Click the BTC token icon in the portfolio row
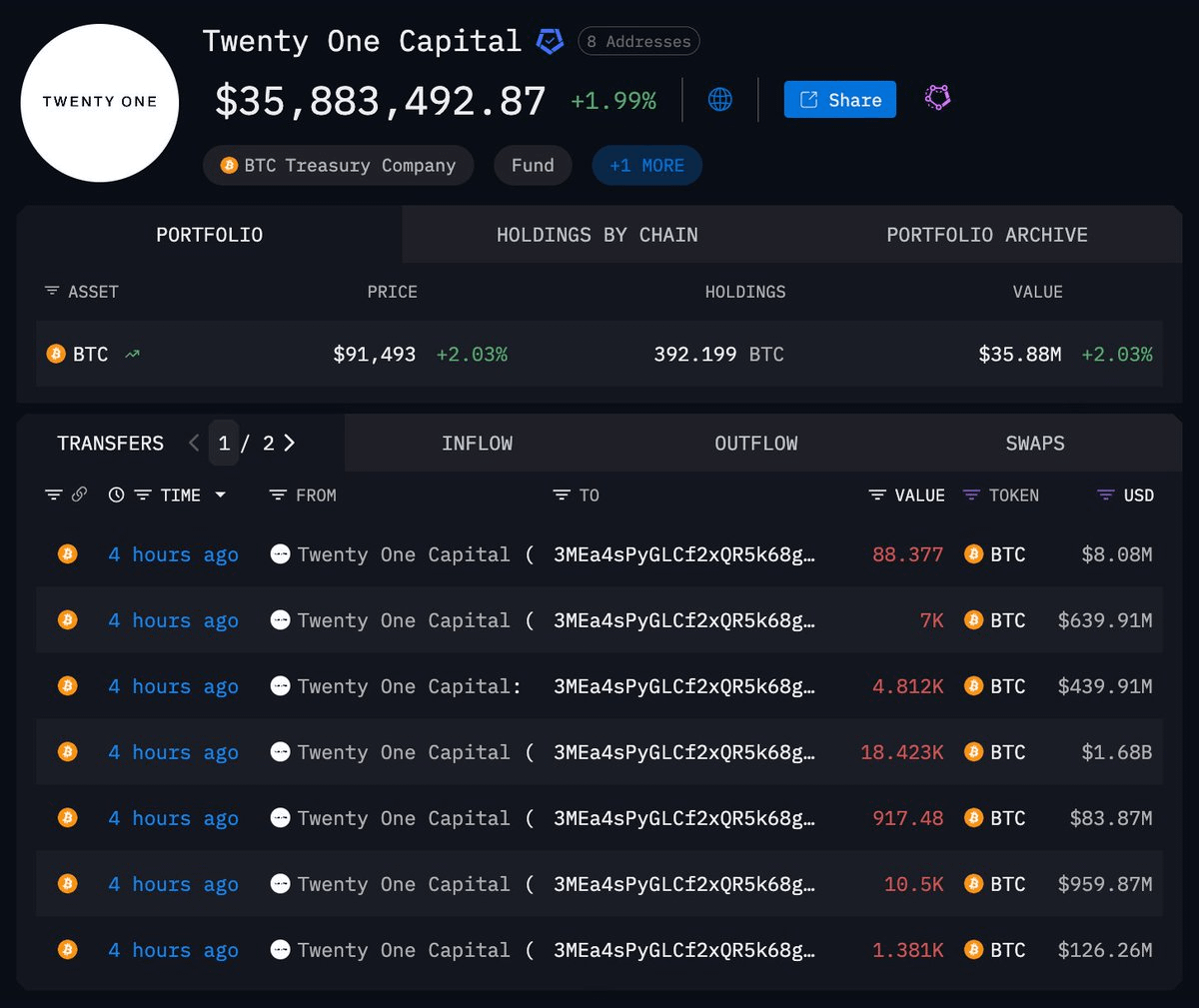Image resolution: width=1199 pixels, height=1008 pixels. pyautogui.click(x=55, y=353)
